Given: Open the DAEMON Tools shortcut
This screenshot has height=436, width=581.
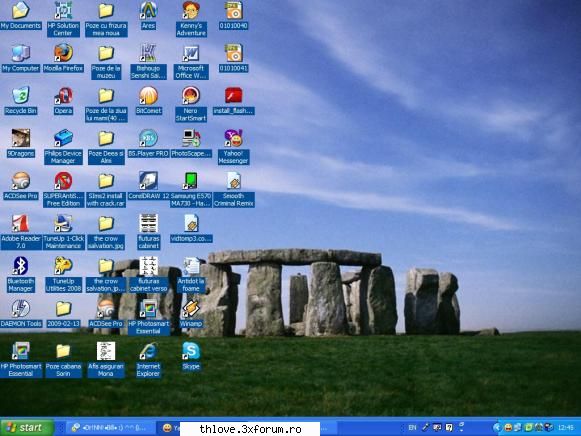Looking at the screenshot, I should 20,314.
